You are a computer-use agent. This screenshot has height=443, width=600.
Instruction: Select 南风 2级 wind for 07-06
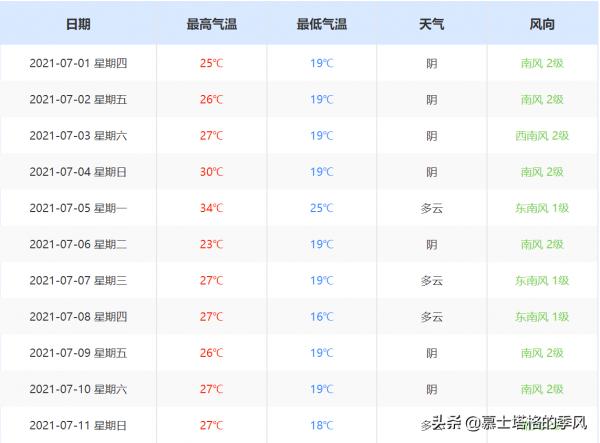click(542, 244)
